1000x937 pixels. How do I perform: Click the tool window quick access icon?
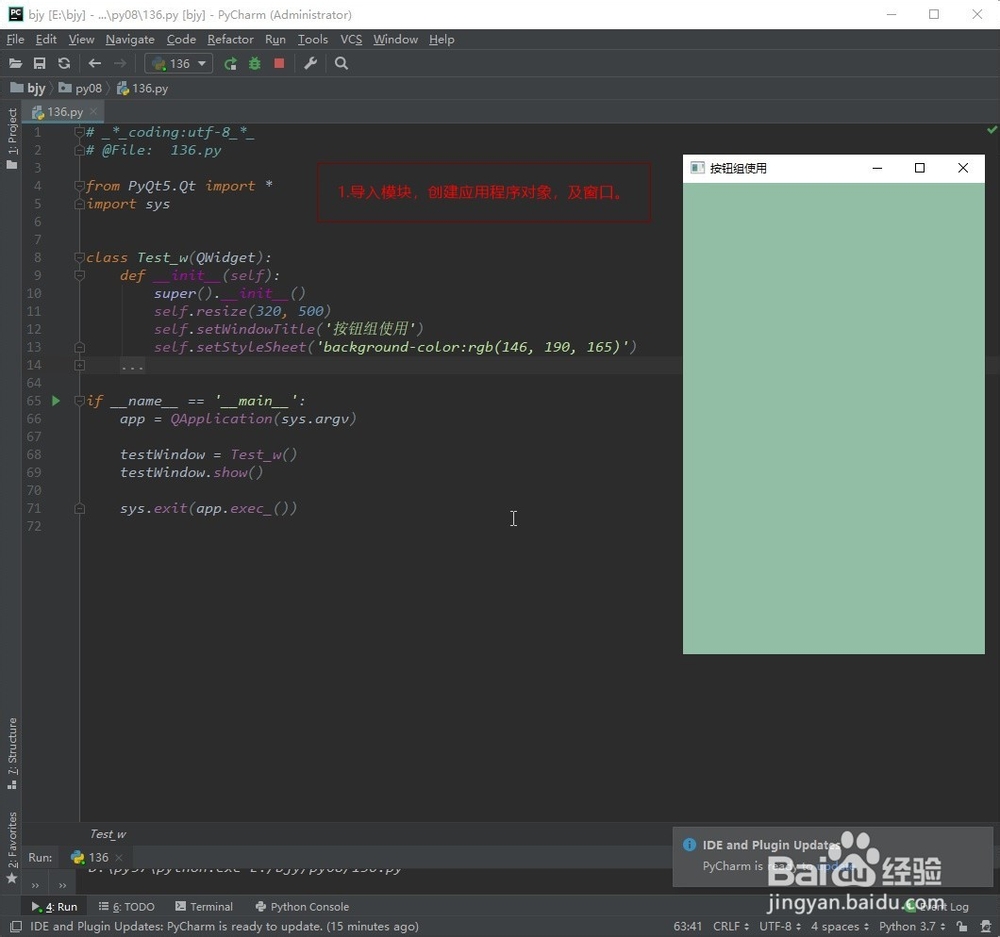tap(17, 926)
